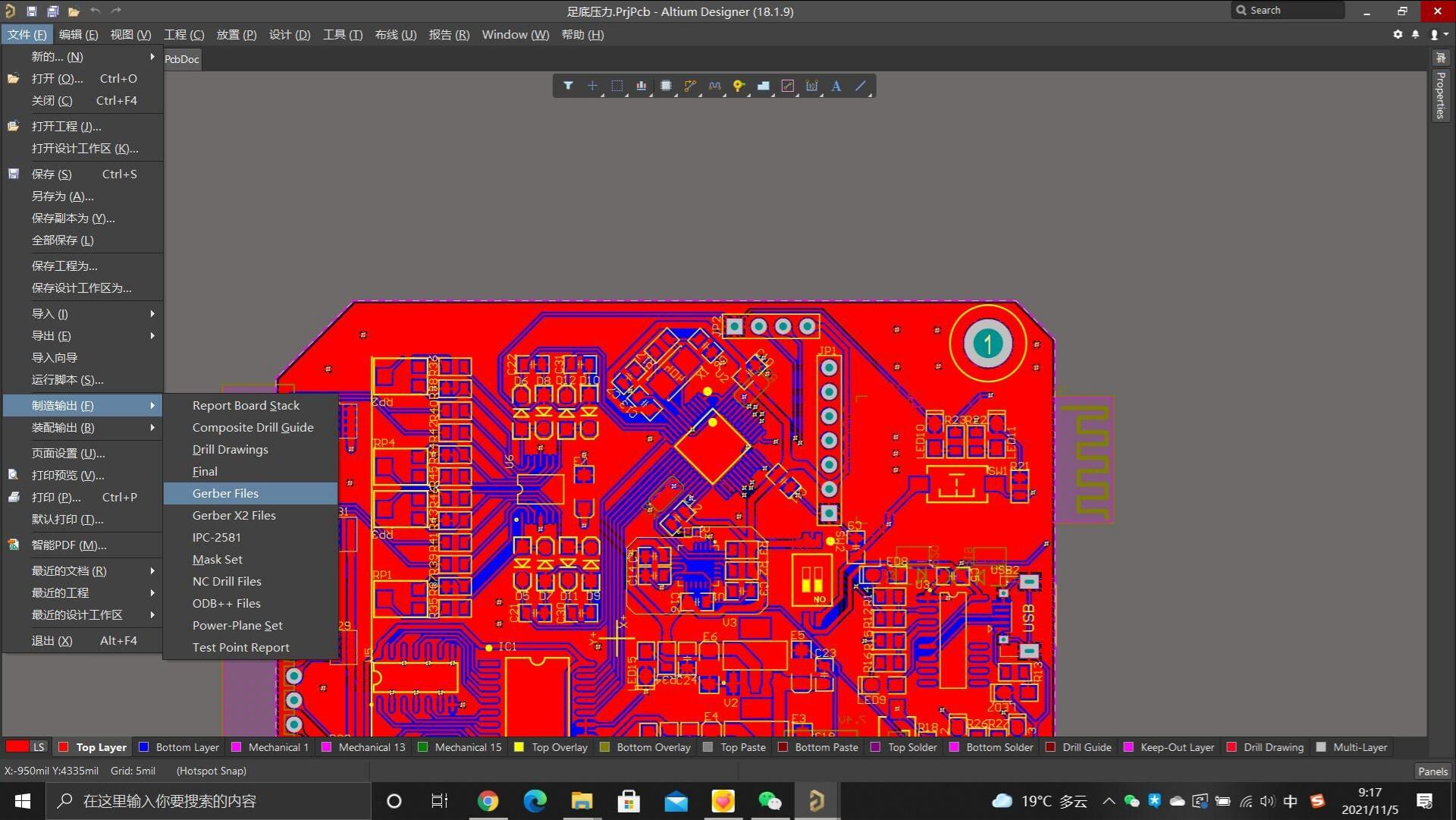Select NC Drill Files menu entry

pos(227,581)
